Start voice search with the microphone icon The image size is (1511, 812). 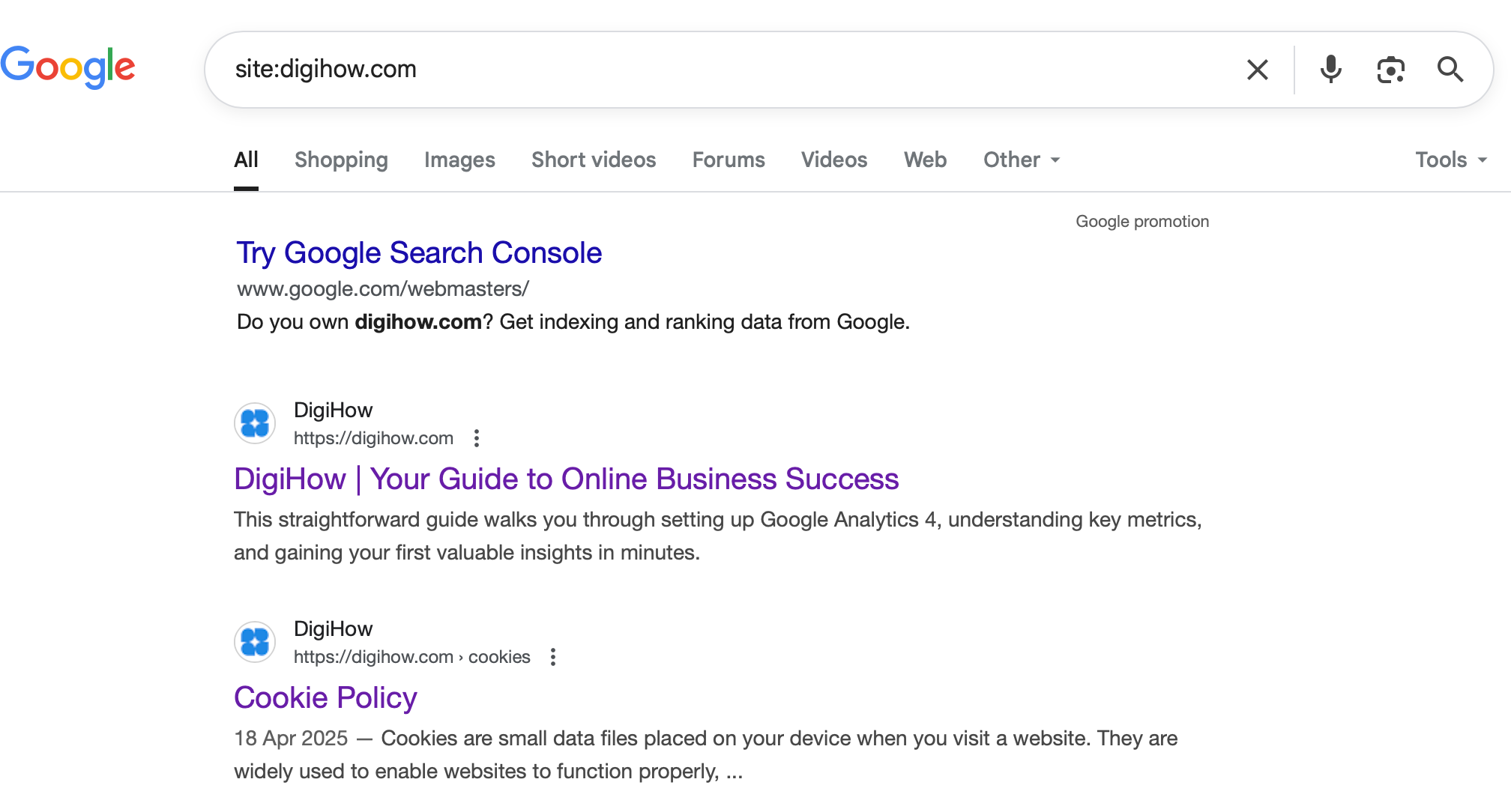tap(1330, 69)
